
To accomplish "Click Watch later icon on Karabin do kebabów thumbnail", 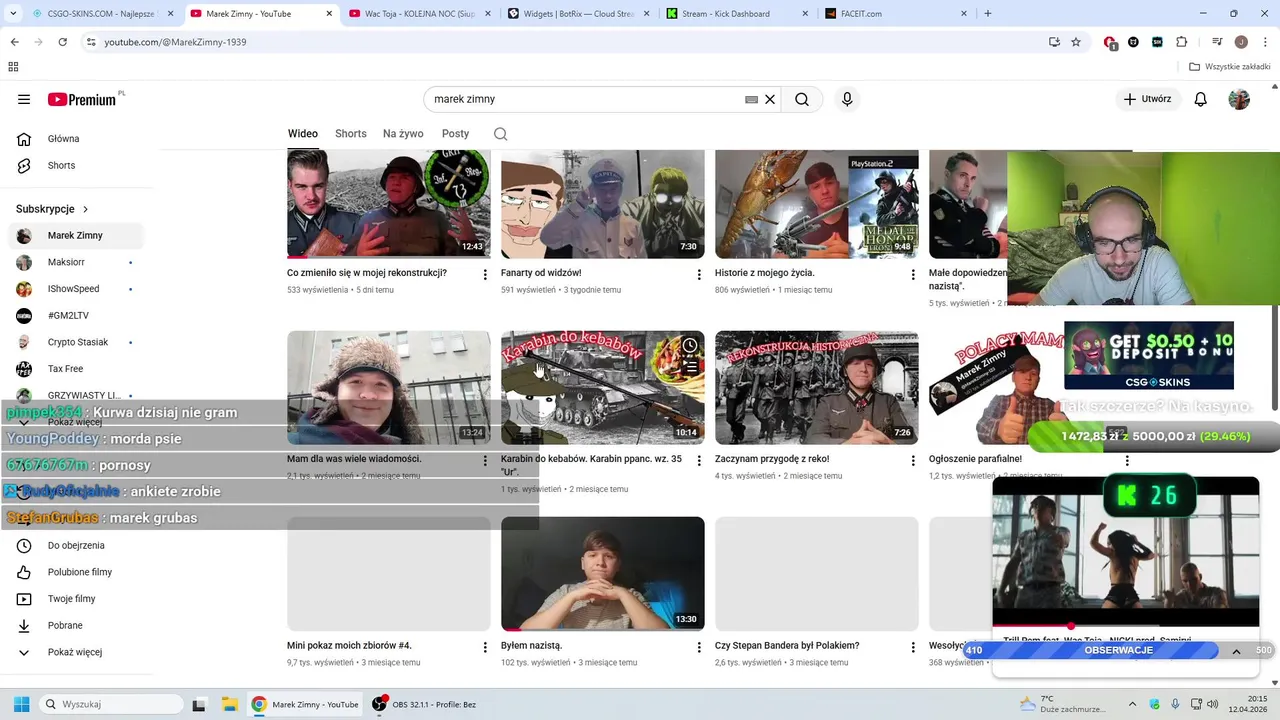I will point(690,346).
